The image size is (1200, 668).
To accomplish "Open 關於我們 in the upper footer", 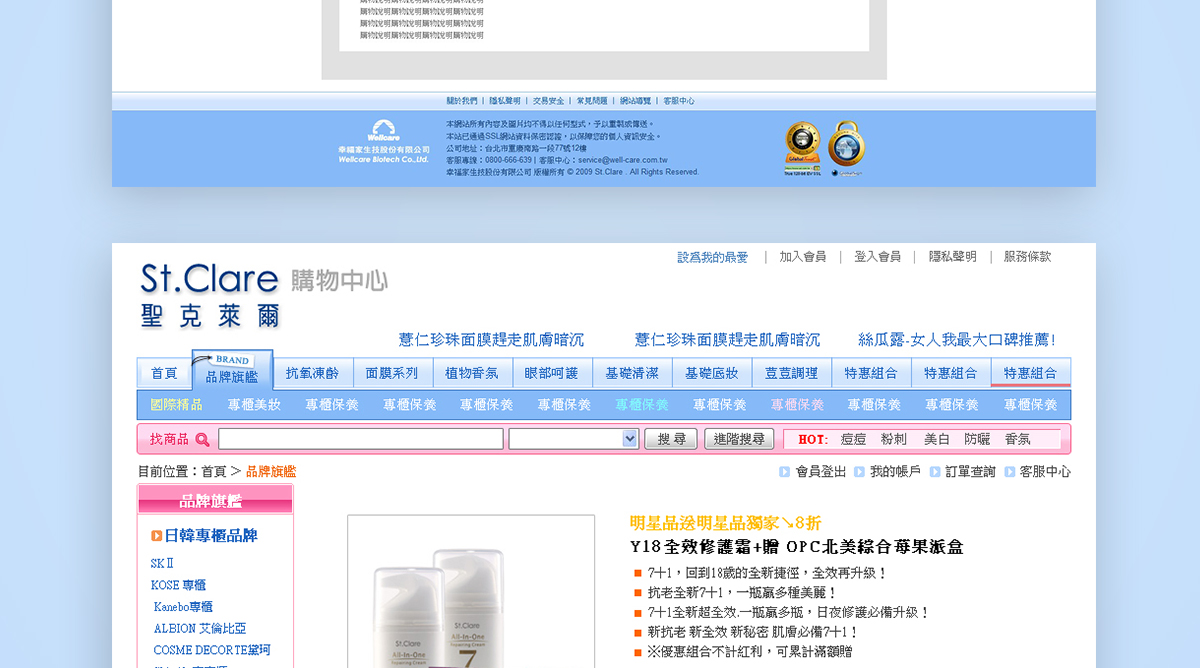I will pos(462,101).
